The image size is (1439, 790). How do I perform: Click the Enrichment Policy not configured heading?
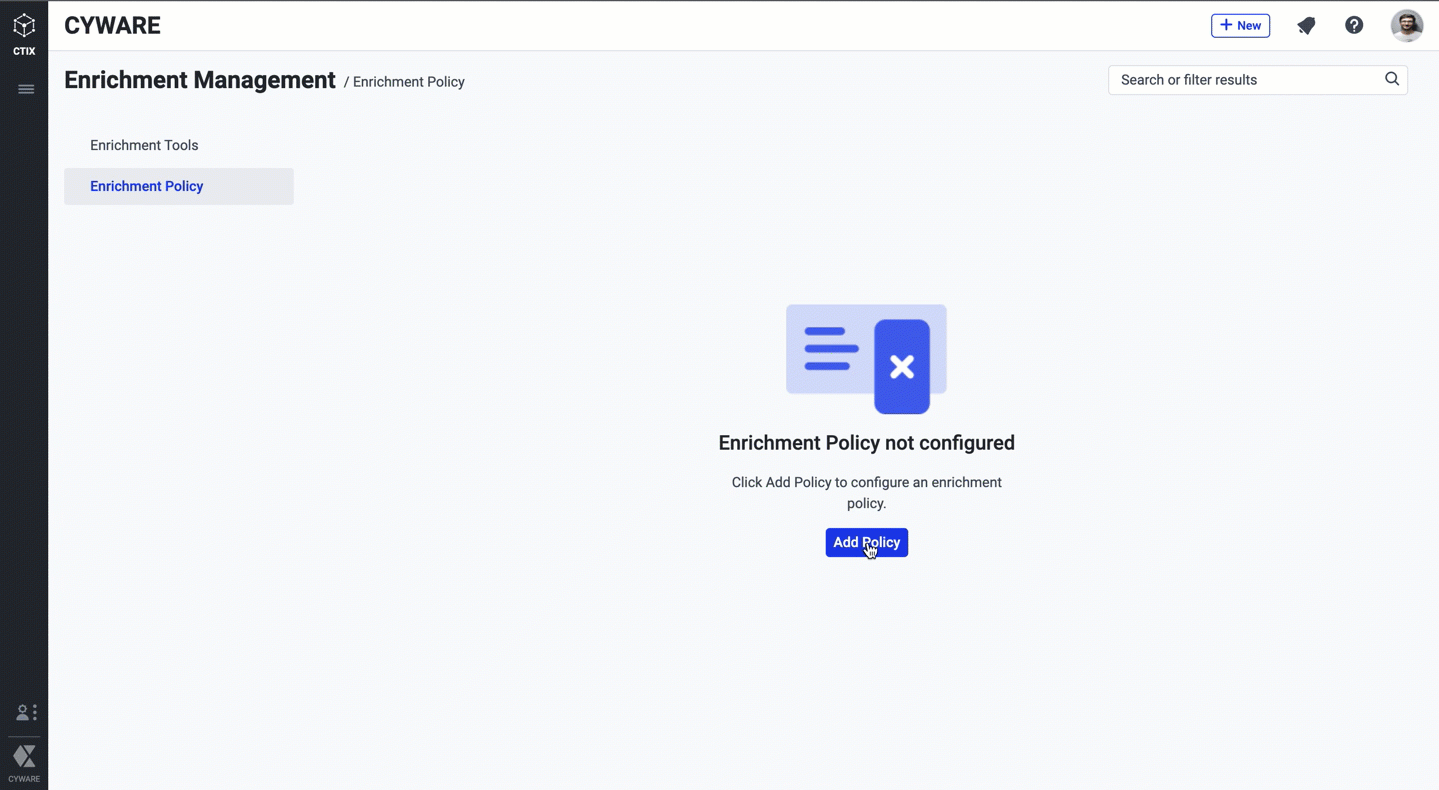[866, 443]
